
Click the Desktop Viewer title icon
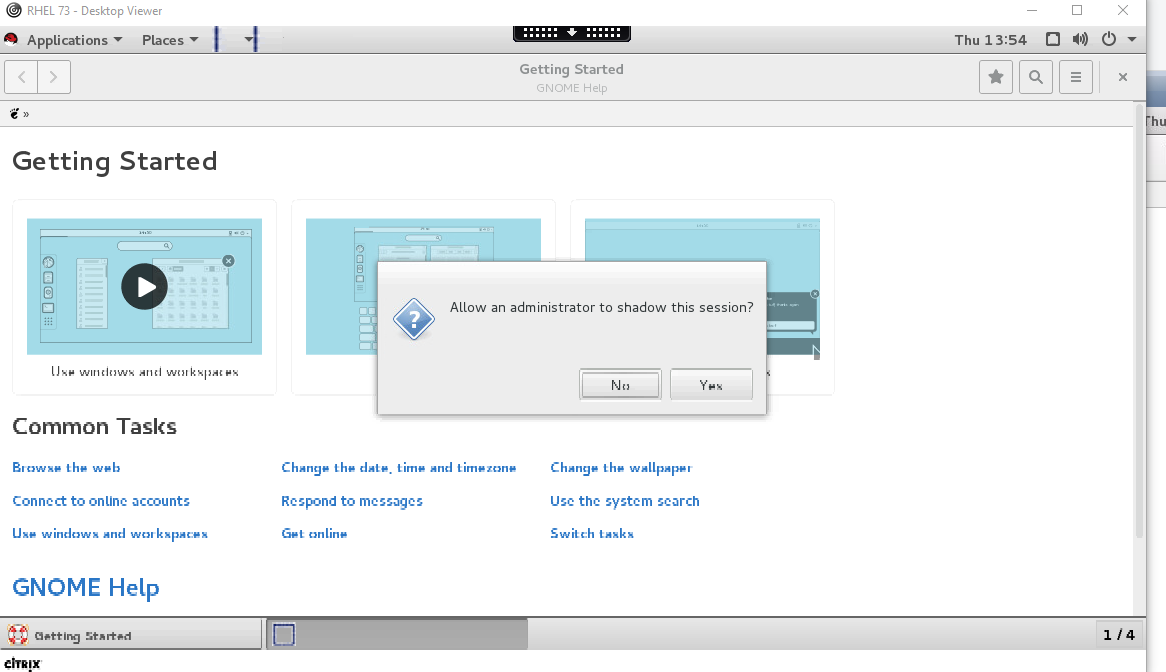point(13,10)
